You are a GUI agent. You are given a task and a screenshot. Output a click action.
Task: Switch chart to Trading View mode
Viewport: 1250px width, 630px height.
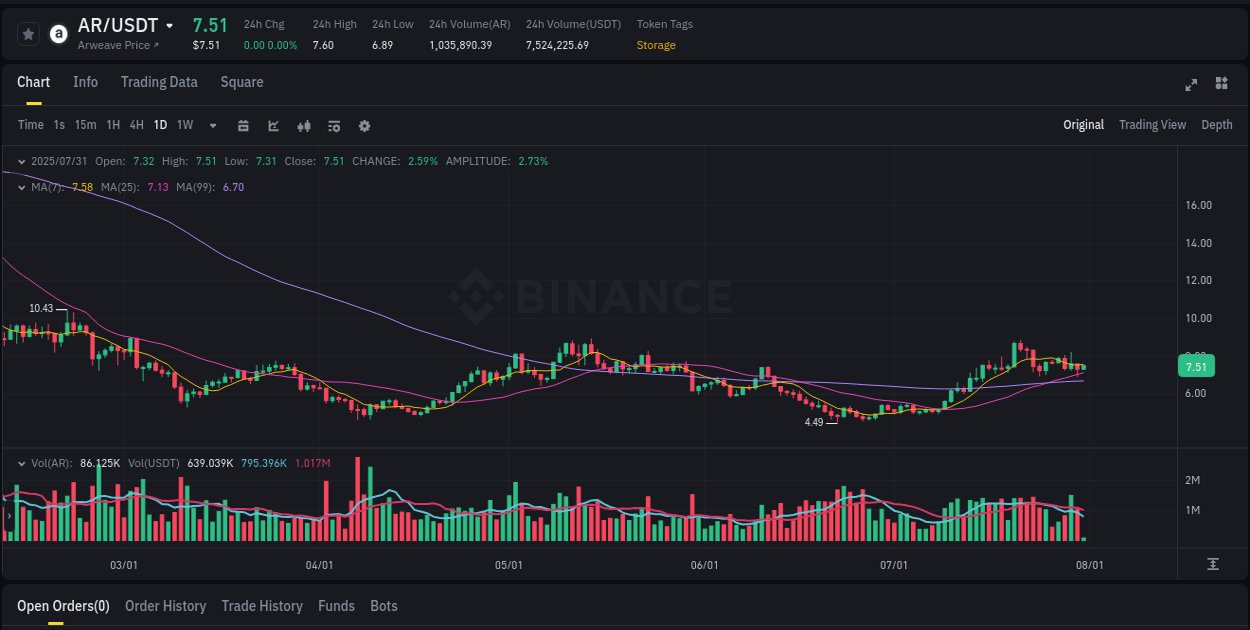coord(1152,125)
